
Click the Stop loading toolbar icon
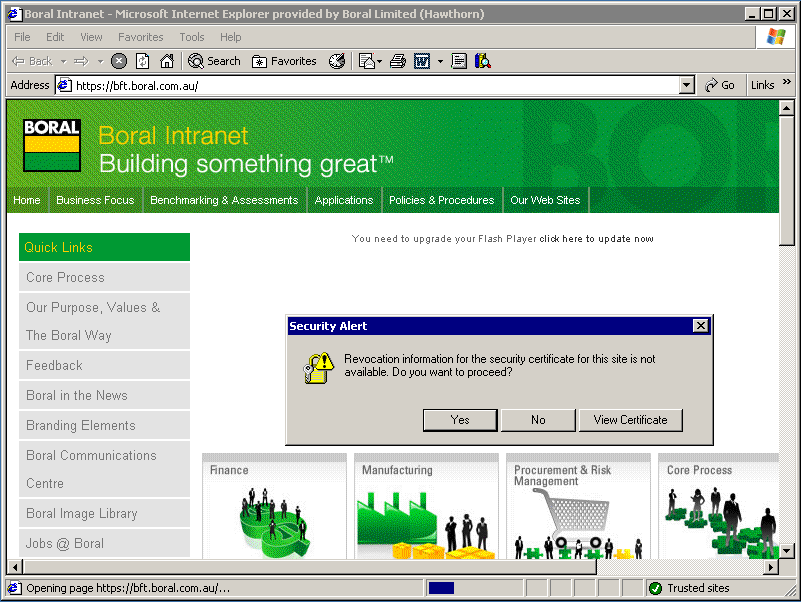(x=119, y=61)
